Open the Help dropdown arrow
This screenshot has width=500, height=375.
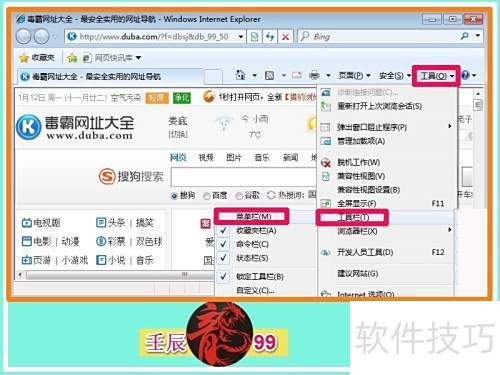tap(474, 76)
